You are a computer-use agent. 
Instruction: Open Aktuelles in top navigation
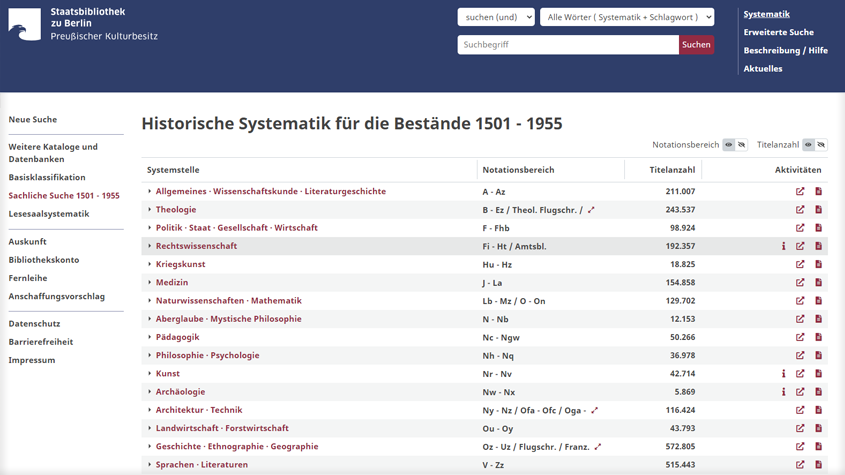pos(763,68)
